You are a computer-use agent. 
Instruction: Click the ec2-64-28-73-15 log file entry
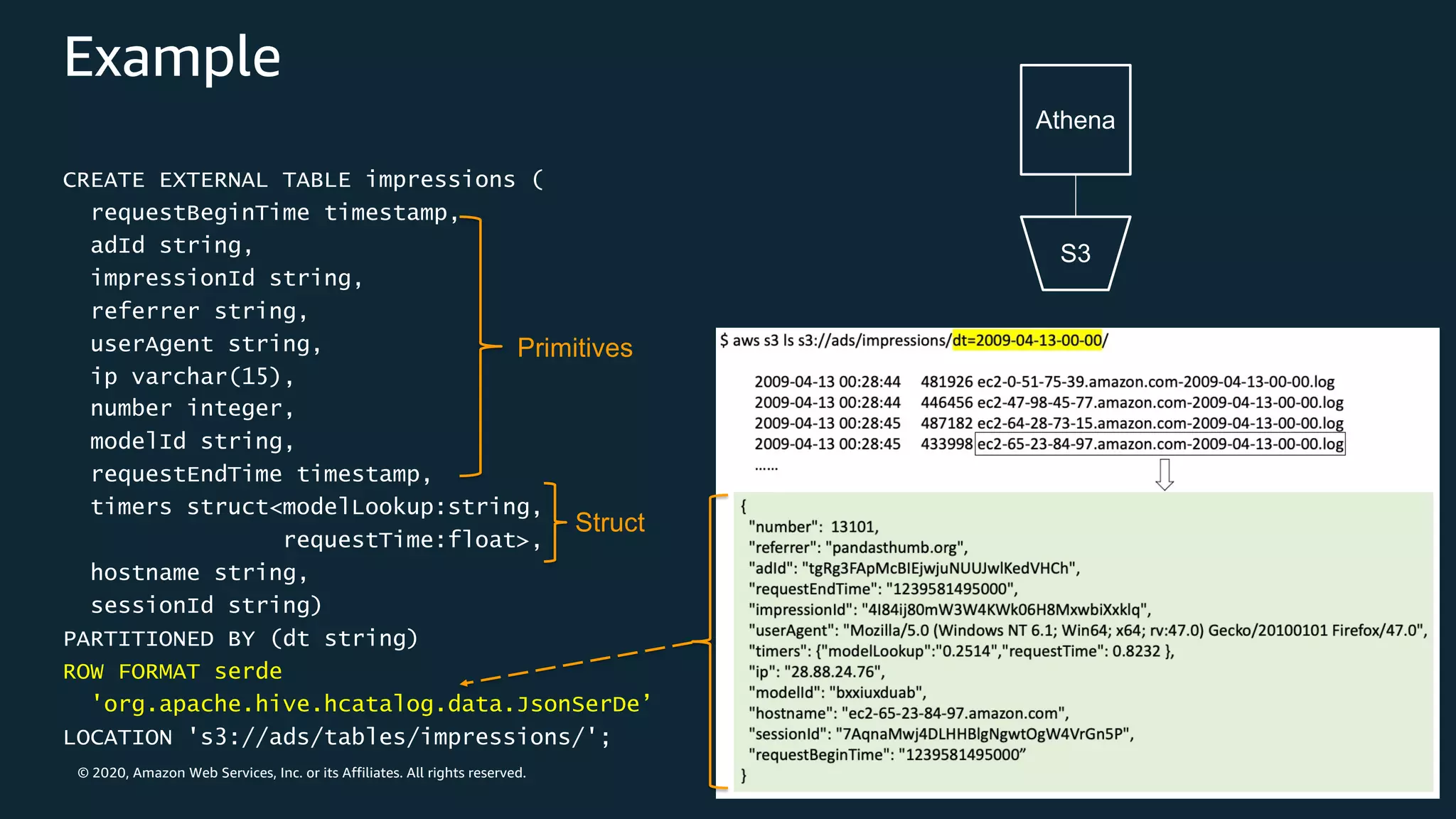pos(1160,423)
